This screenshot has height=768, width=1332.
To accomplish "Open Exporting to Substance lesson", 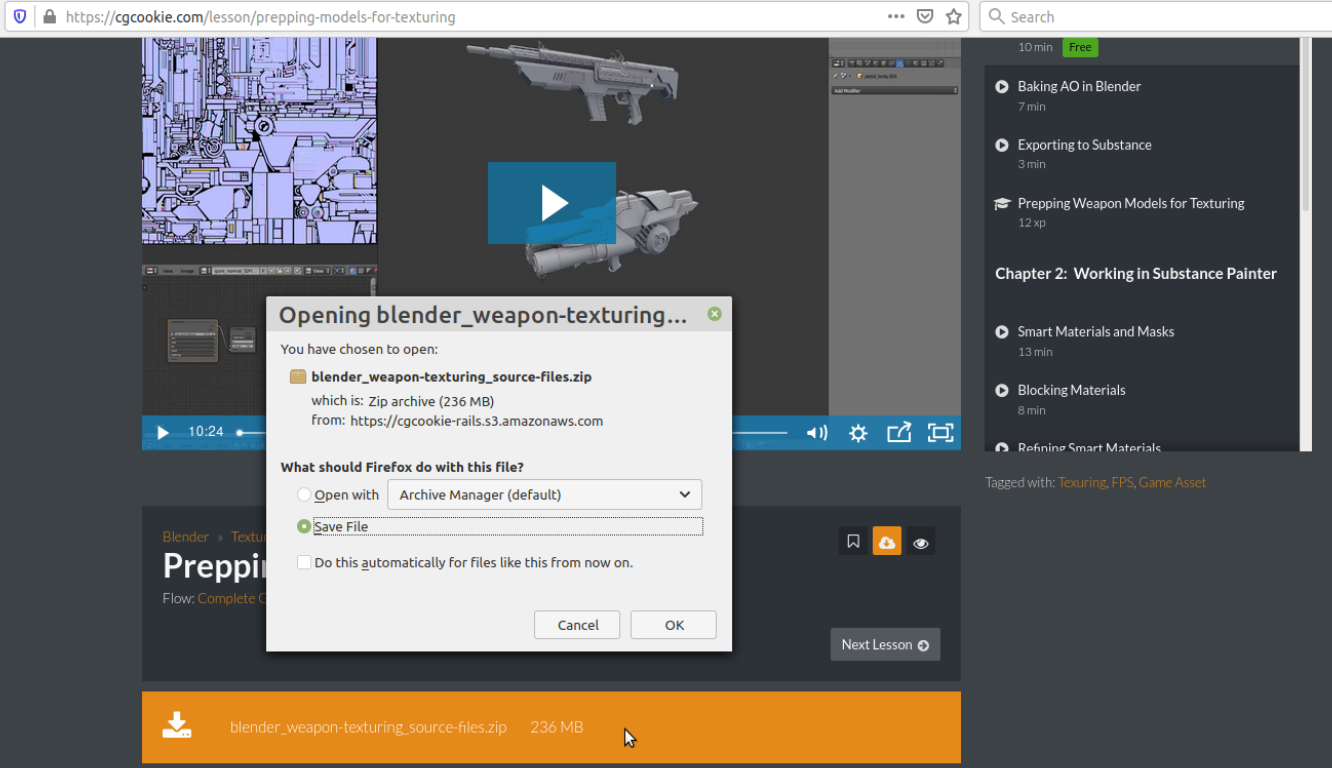I will (x=1084, y=145).
